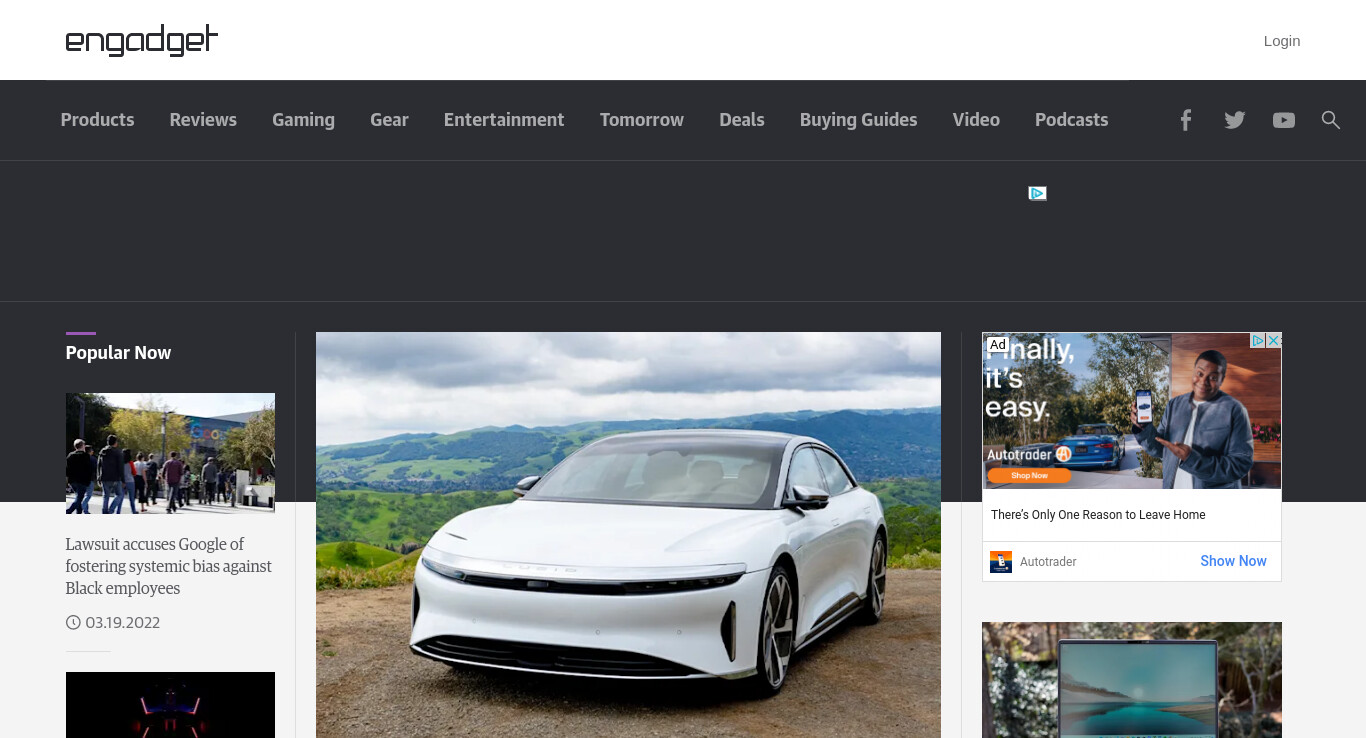Click the Autotrader logo icon below ad

coord(1001,562)
